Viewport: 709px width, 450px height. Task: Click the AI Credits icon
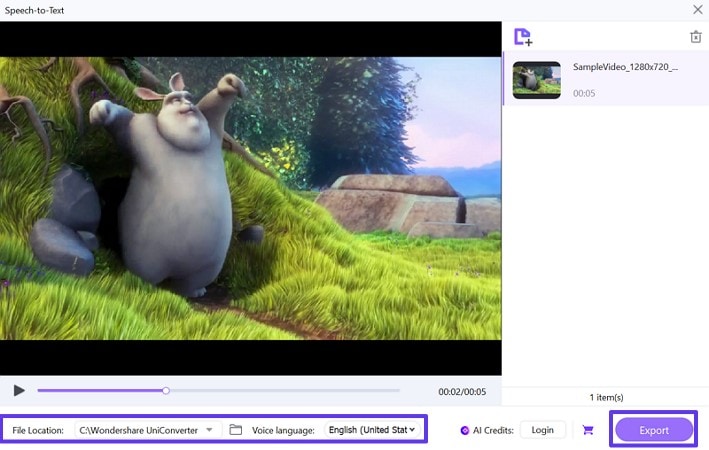tap(464, 430)
